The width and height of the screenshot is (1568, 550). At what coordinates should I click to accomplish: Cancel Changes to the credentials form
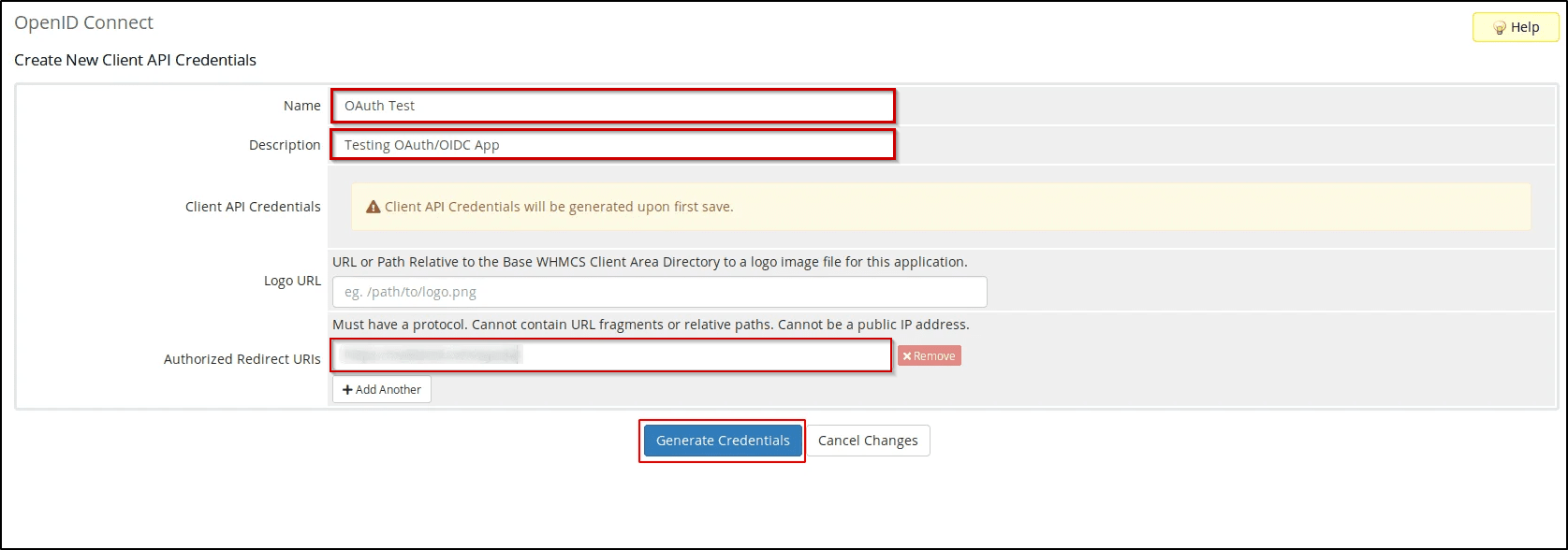pyautogui.click(x=868, y=440)
